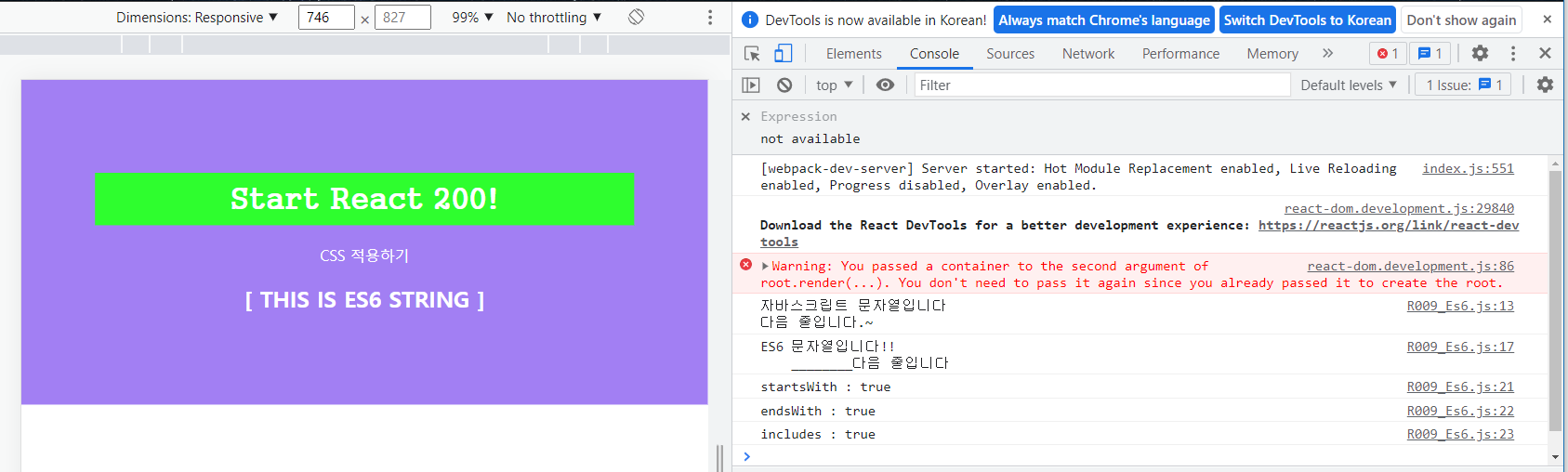1568x472 pixels.
Task: Show the console sidebar icon
Action: [751, 85]
